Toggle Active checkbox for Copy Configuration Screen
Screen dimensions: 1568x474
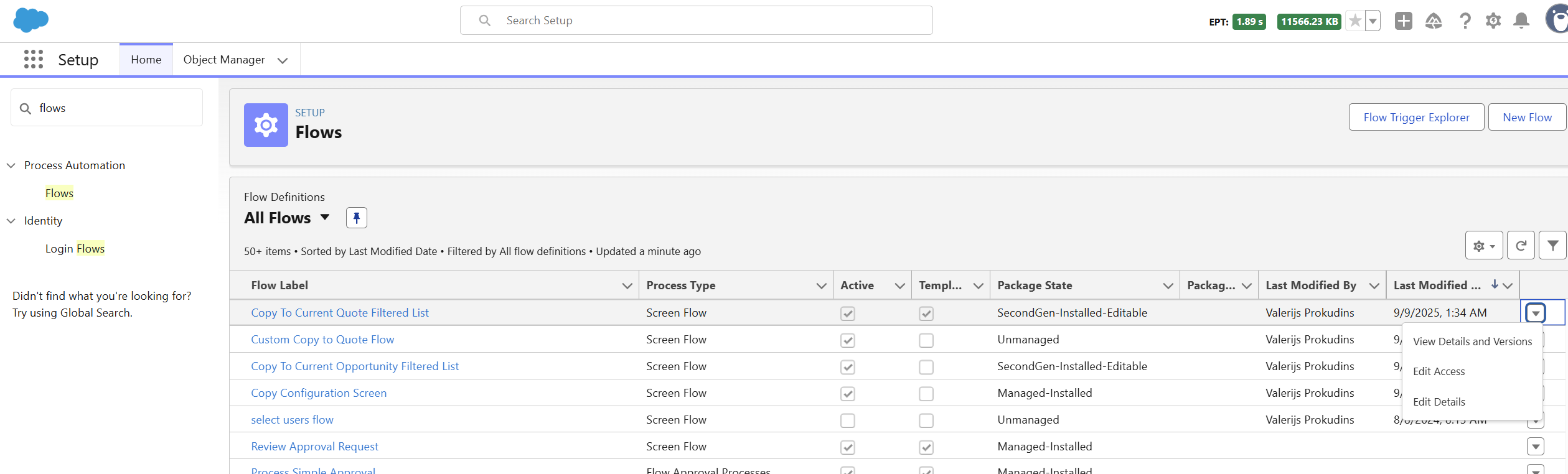tap(847, 394)
